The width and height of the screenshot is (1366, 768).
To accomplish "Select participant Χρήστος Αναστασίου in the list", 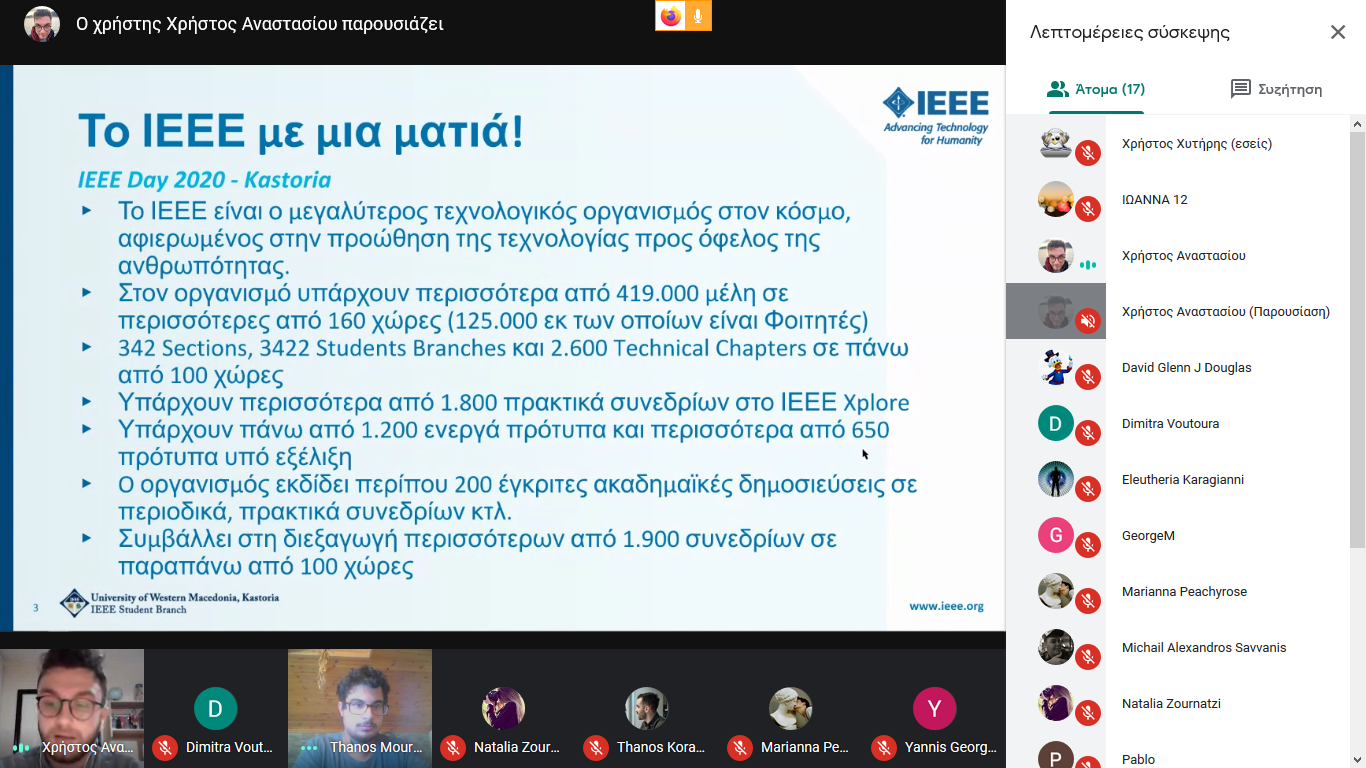I will pyautogui.click(x=1178, y=256).
